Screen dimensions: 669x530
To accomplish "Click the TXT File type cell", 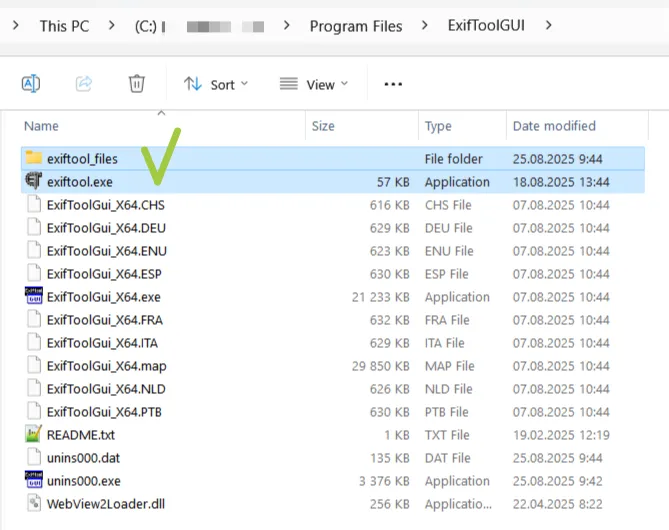I will 447,435.
